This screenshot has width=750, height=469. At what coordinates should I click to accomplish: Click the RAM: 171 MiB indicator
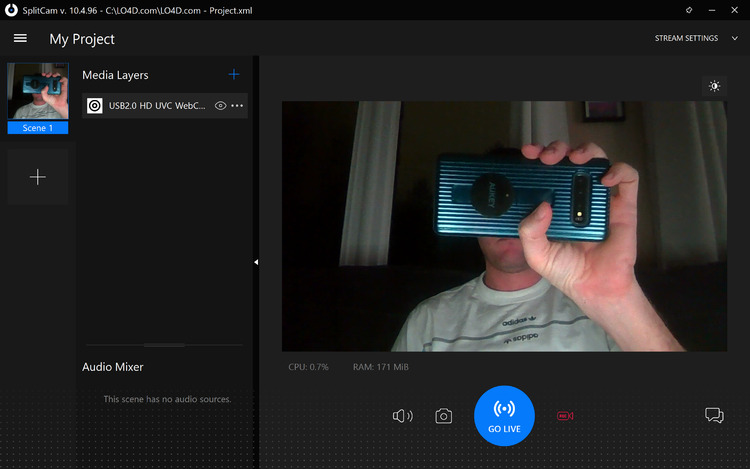tap(381, 367)
